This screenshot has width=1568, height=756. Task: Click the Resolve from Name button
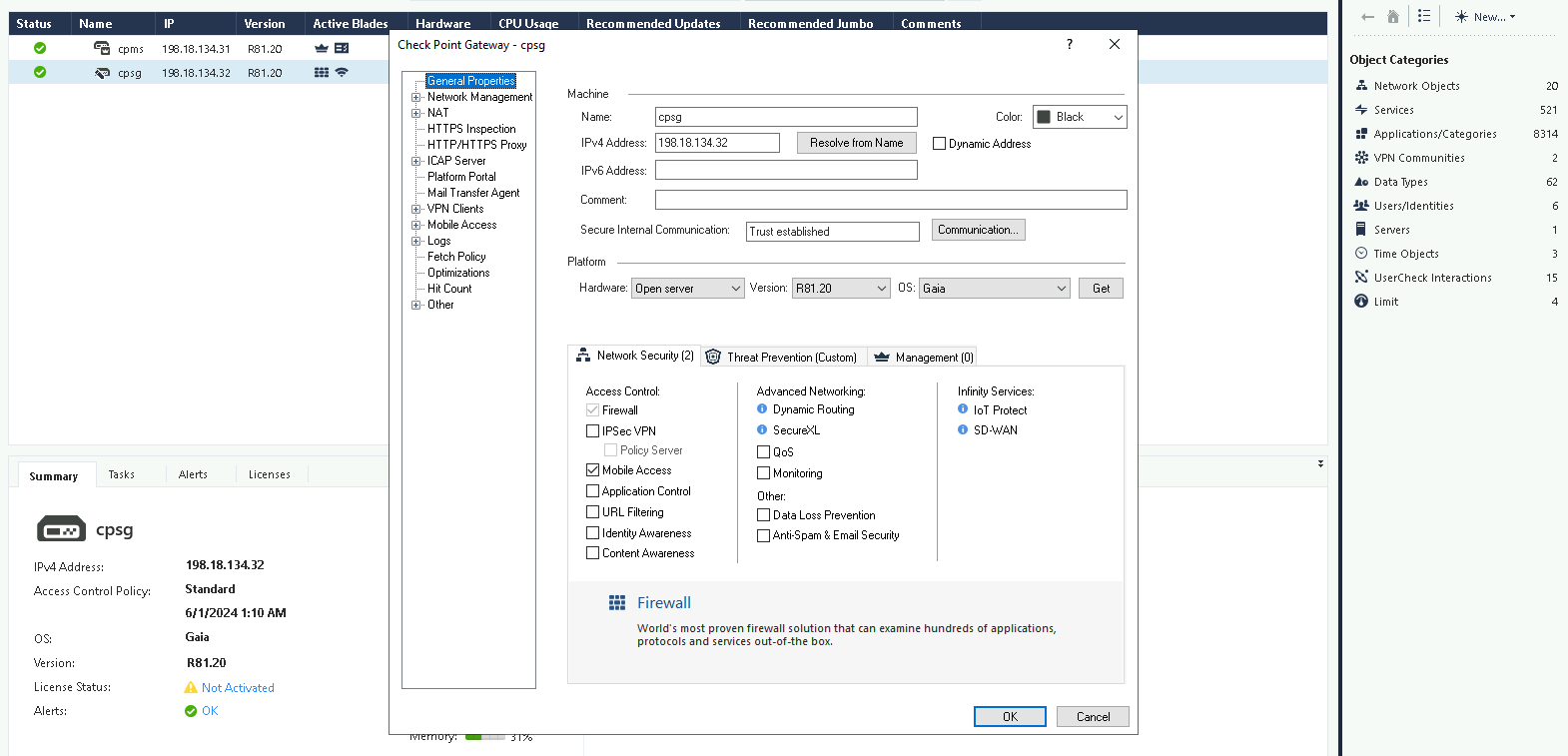(x=856, y=143)
